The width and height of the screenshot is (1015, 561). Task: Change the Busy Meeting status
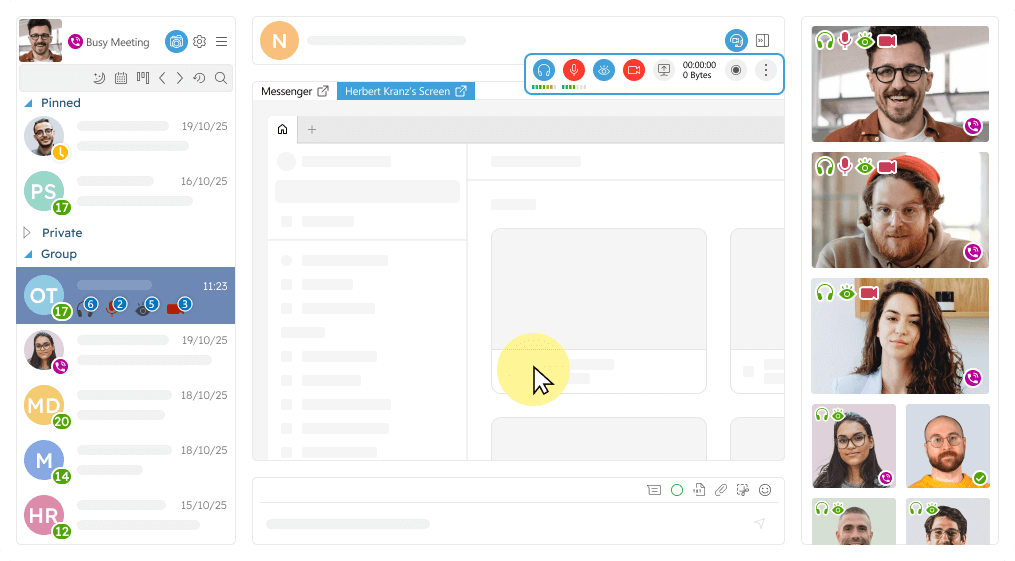coord(109,42)
